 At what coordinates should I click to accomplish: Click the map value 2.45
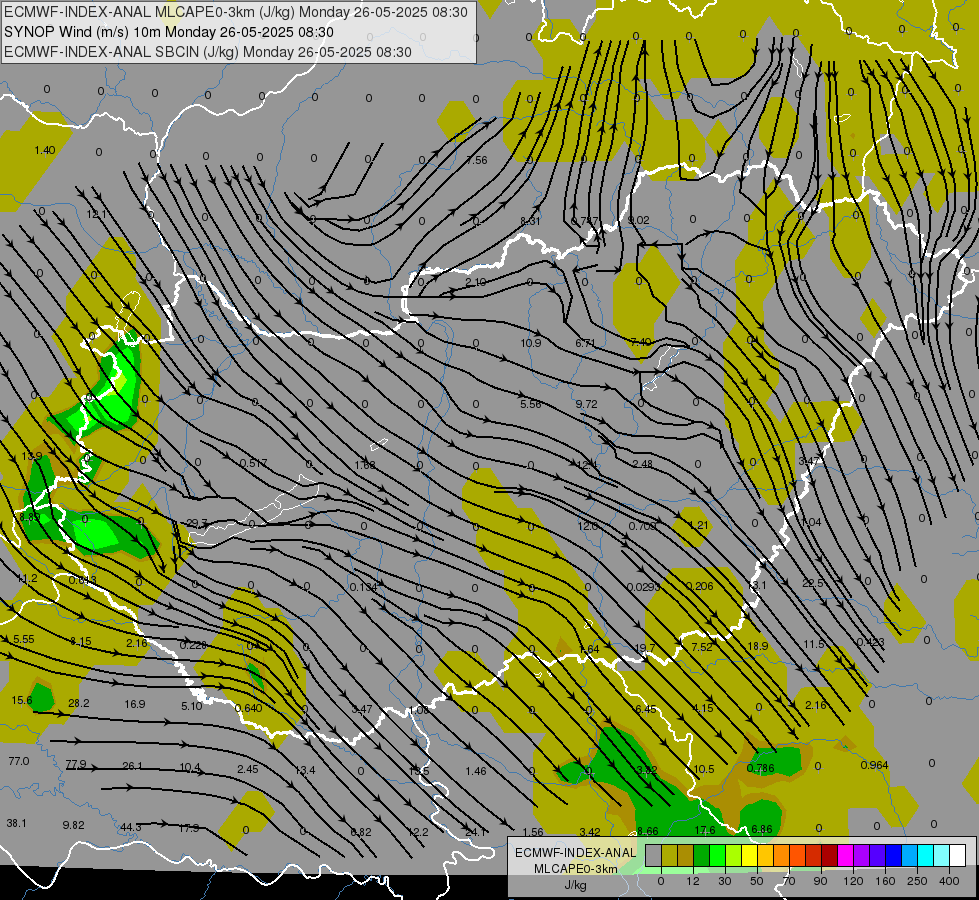[x=248, y=769]
